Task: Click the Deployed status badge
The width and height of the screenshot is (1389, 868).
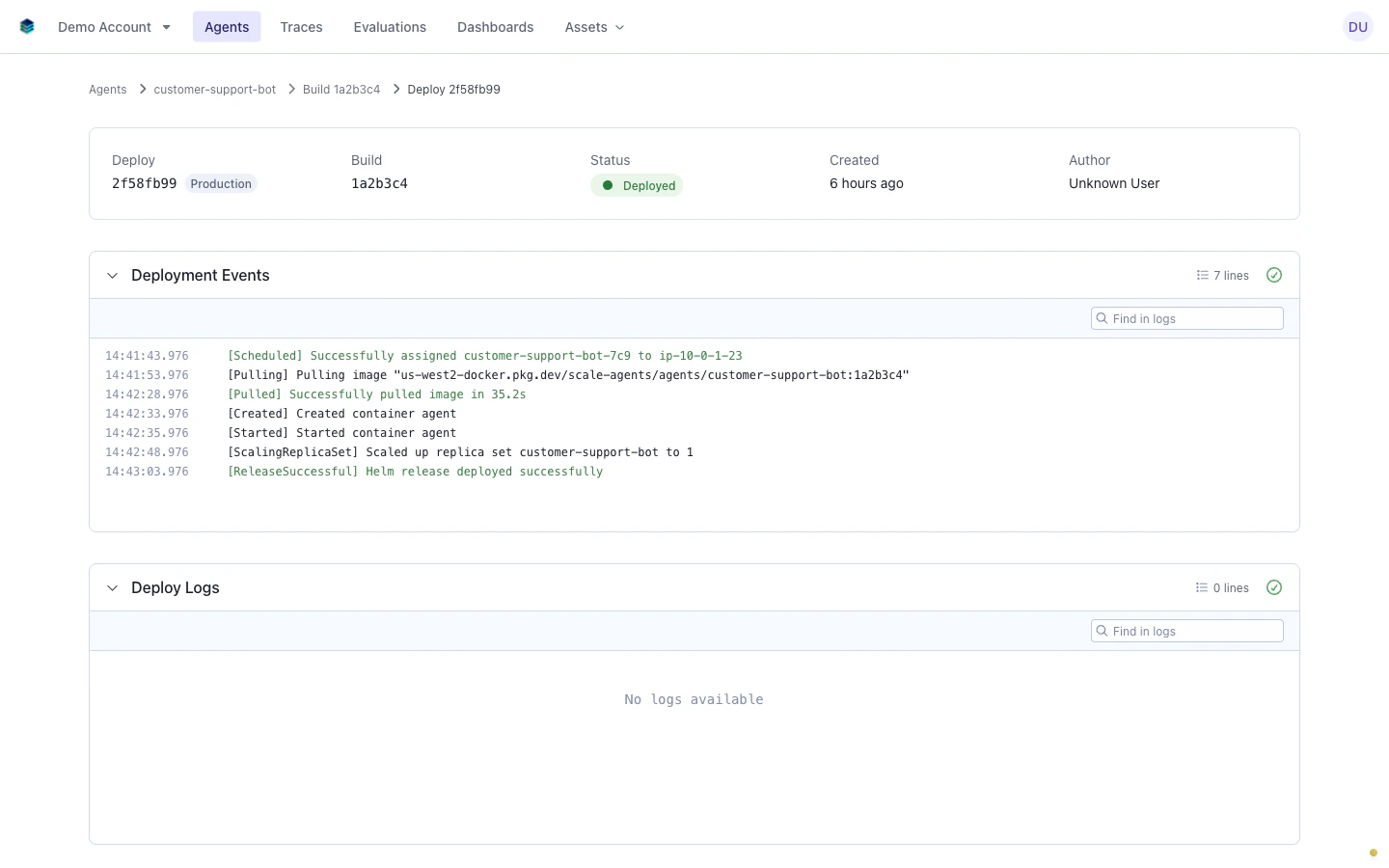Action: (x=637, y=185)
